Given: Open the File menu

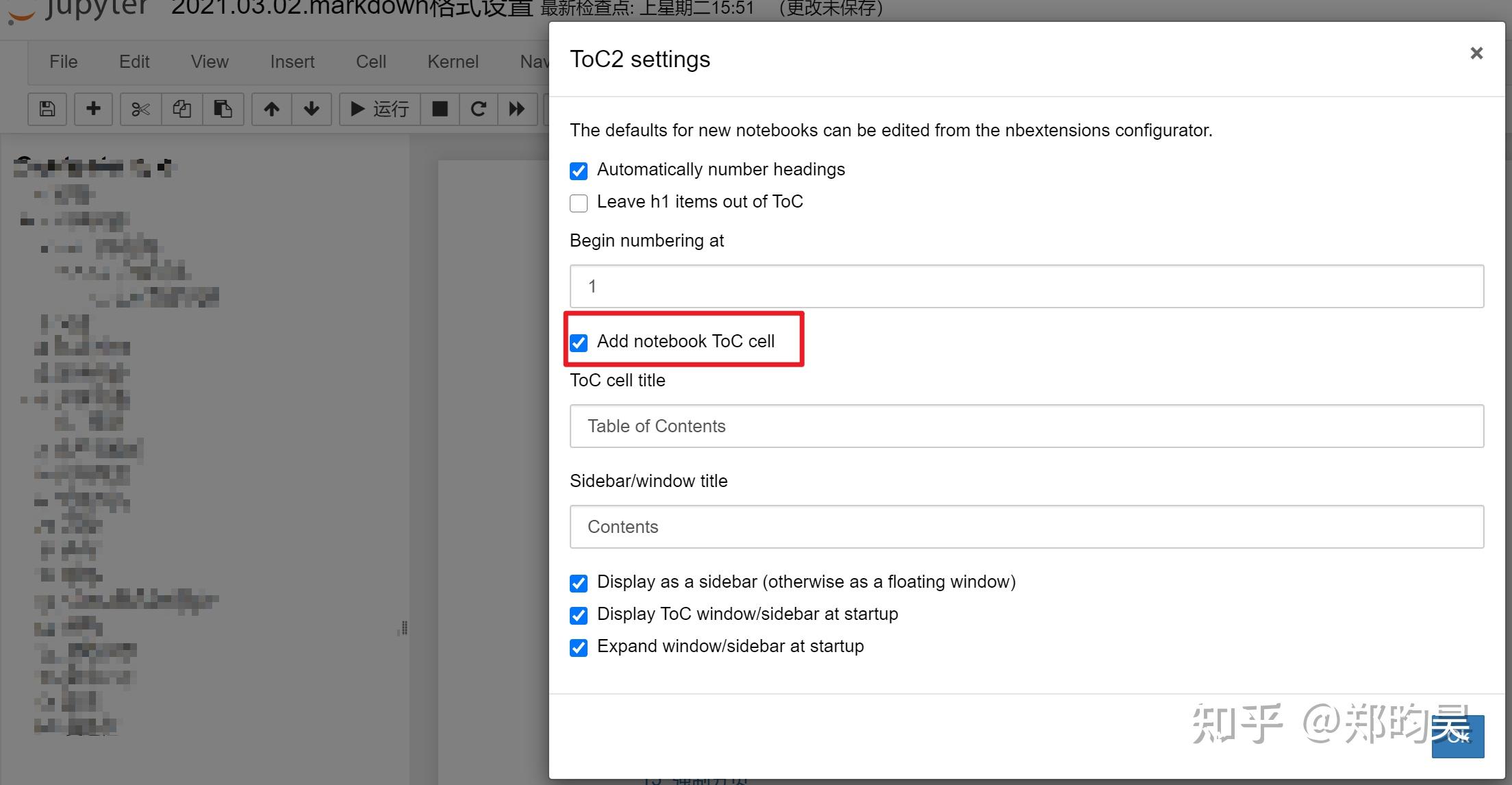Looking at the screenshot, I should coord(63,62).
